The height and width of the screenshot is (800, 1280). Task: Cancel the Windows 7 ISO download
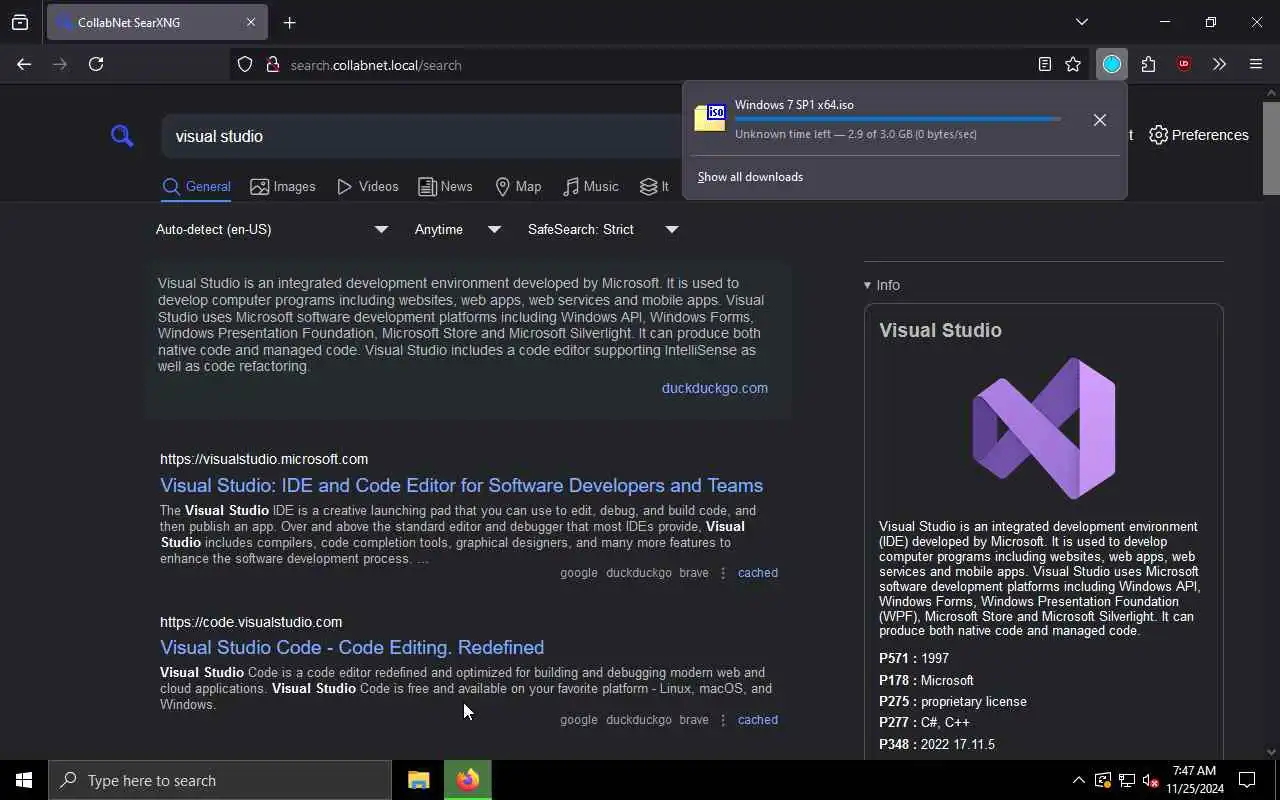[1099, 119]
